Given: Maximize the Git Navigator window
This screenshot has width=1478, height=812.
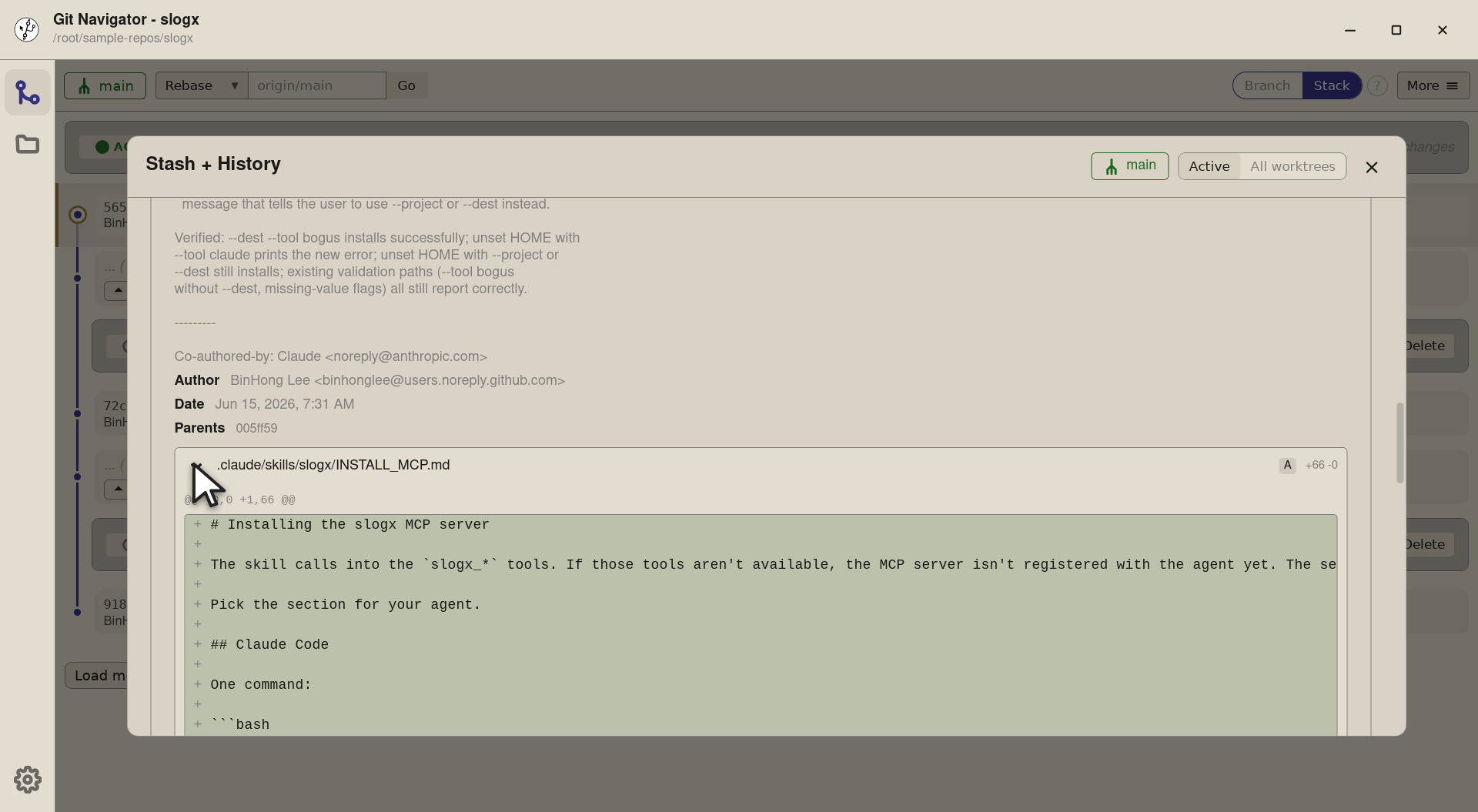Looking at the screenshot, I should (1396, 30).
